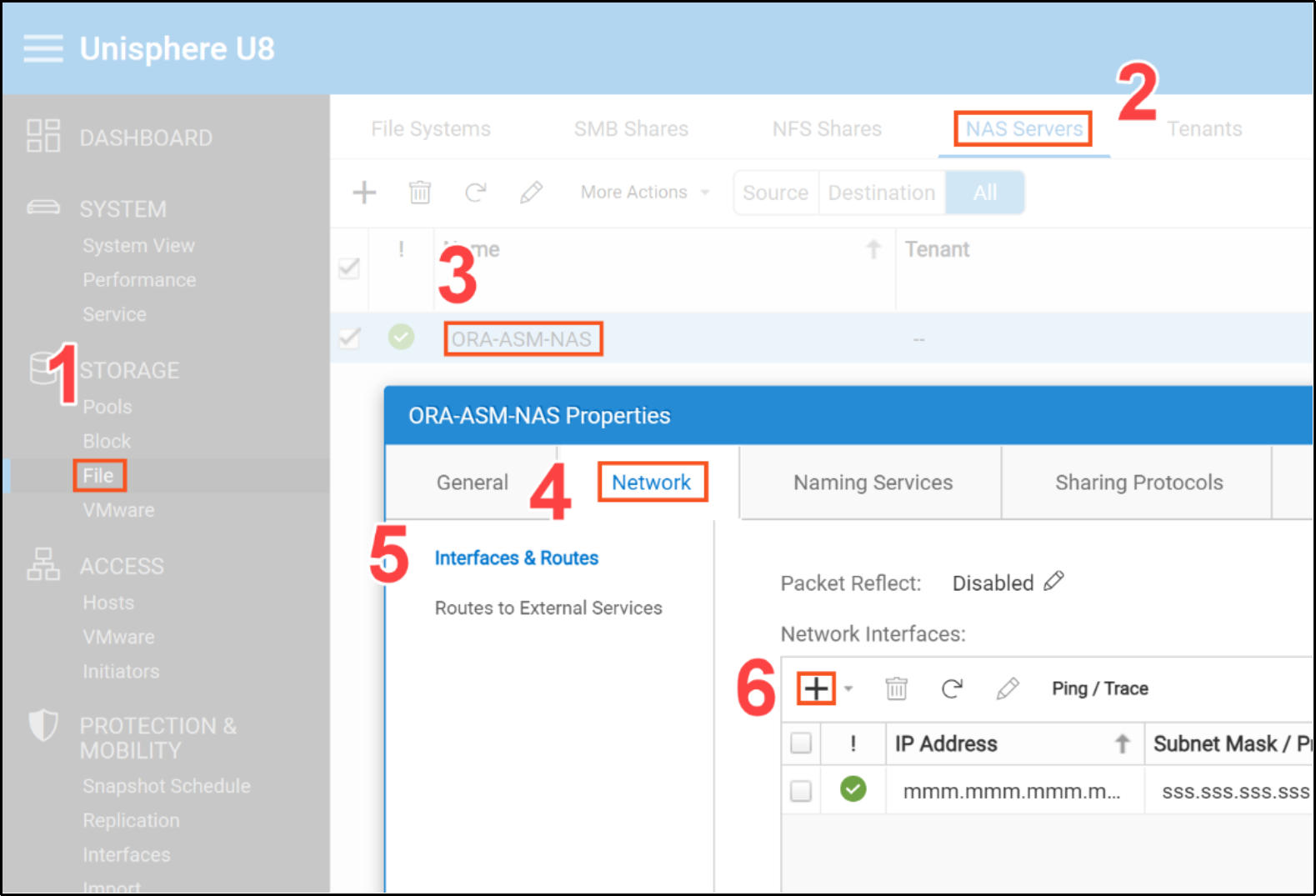Open Hosts under Access
The image size is (1316, 896).
[x=108, y=603]
